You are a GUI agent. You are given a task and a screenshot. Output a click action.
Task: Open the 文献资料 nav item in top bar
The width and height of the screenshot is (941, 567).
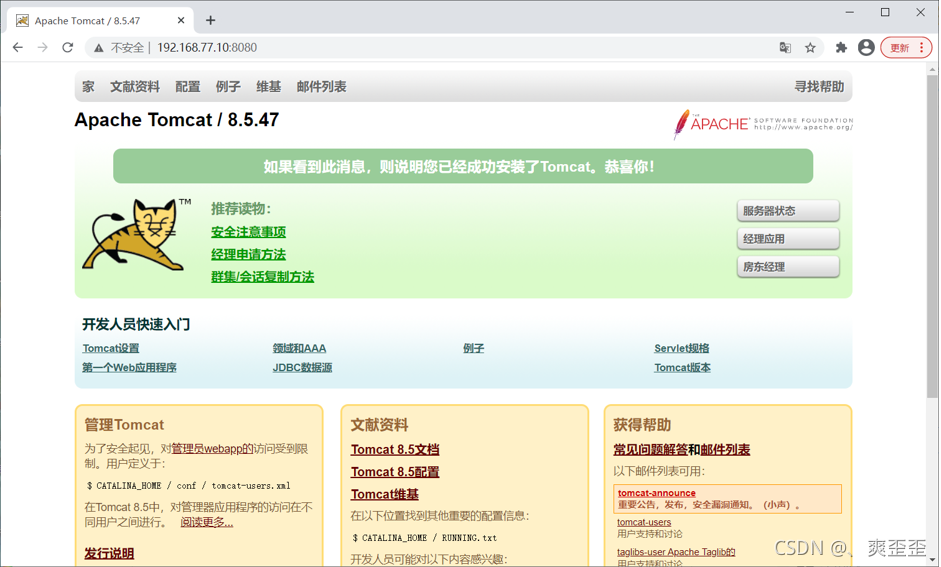coord(134,86)
